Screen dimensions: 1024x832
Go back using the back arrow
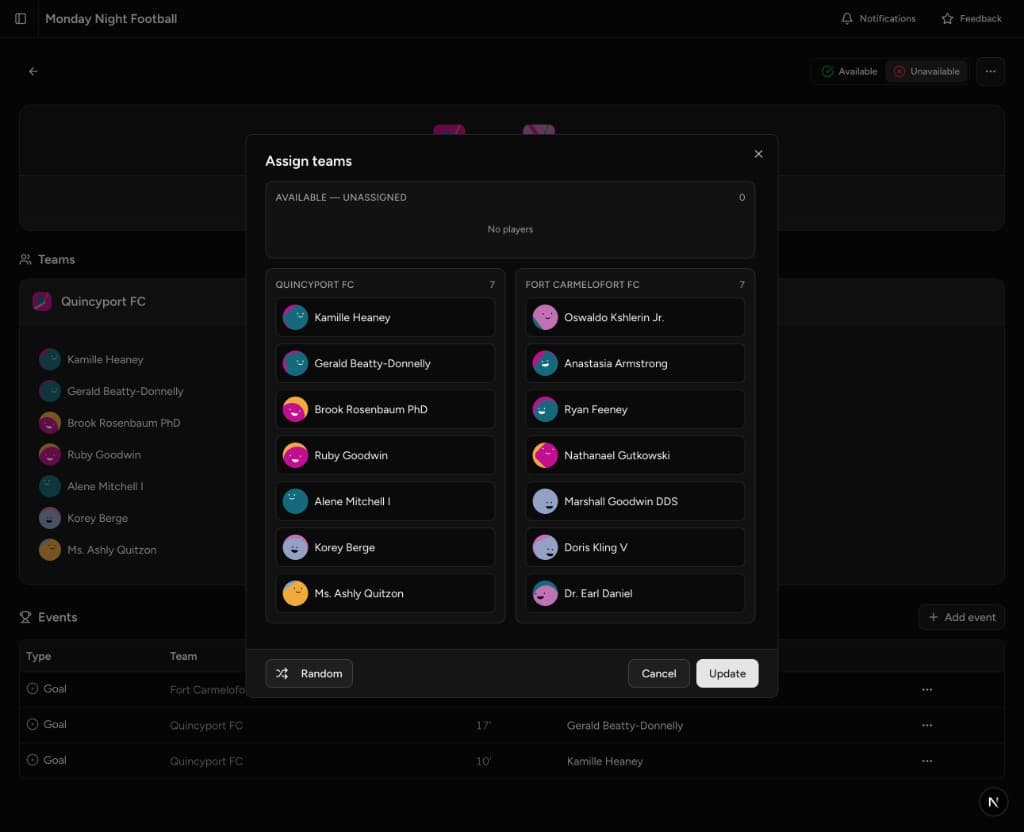pyautogui.click(x=33, y=71)
